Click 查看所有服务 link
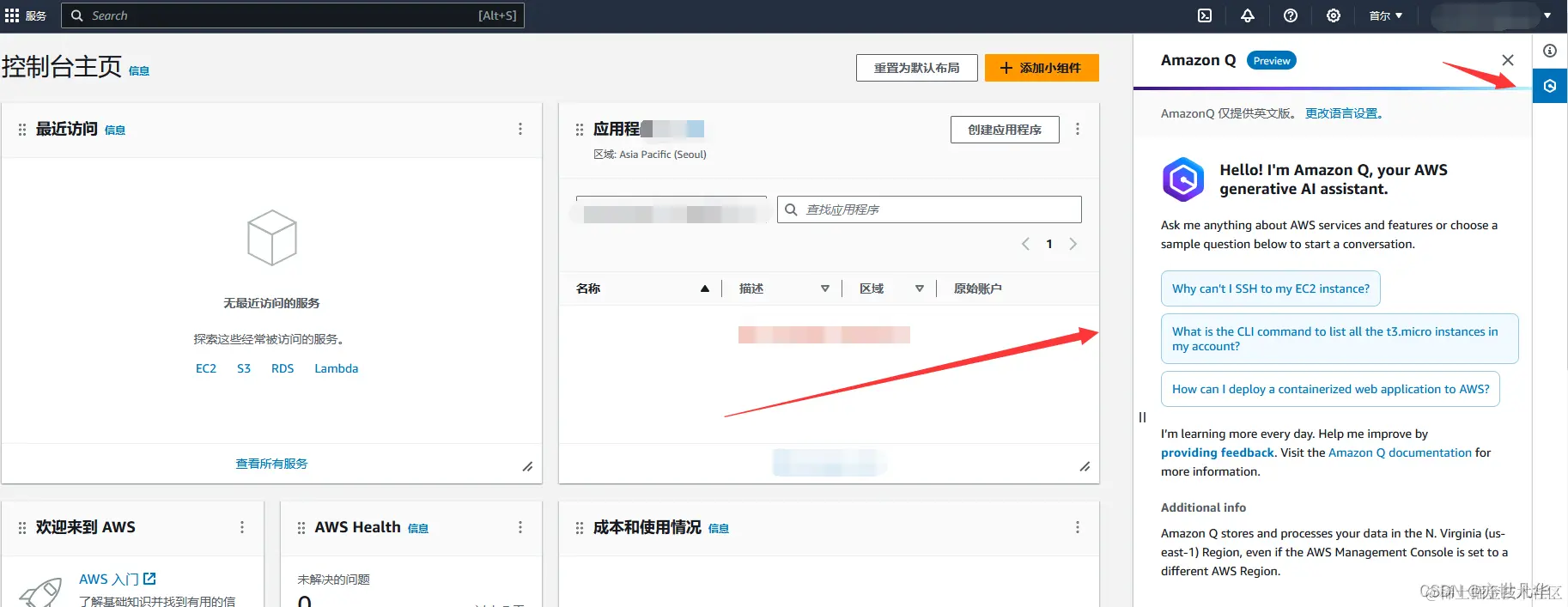 pos(271,464)
